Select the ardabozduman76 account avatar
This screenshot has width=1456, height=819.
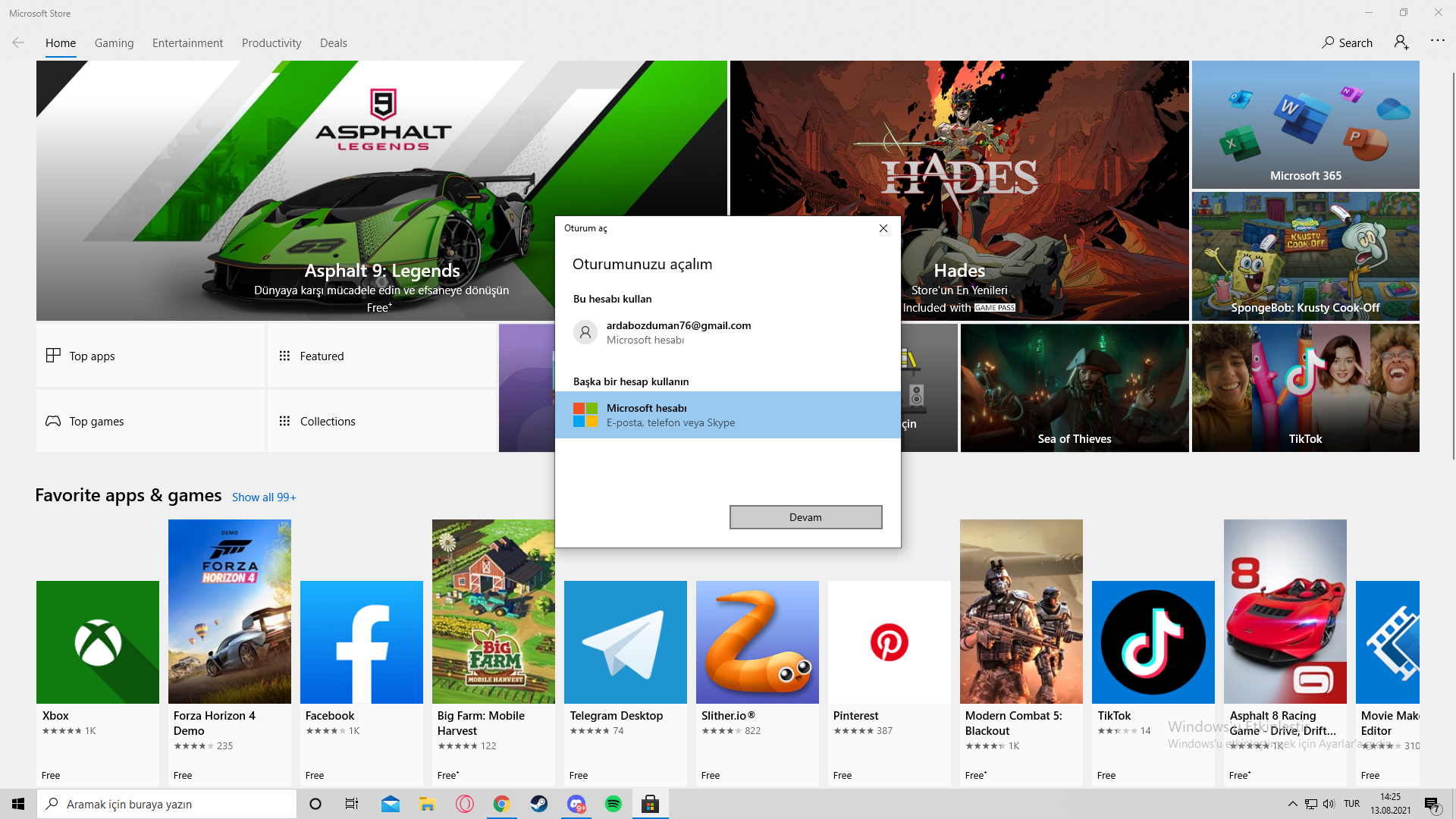[585, 332]
